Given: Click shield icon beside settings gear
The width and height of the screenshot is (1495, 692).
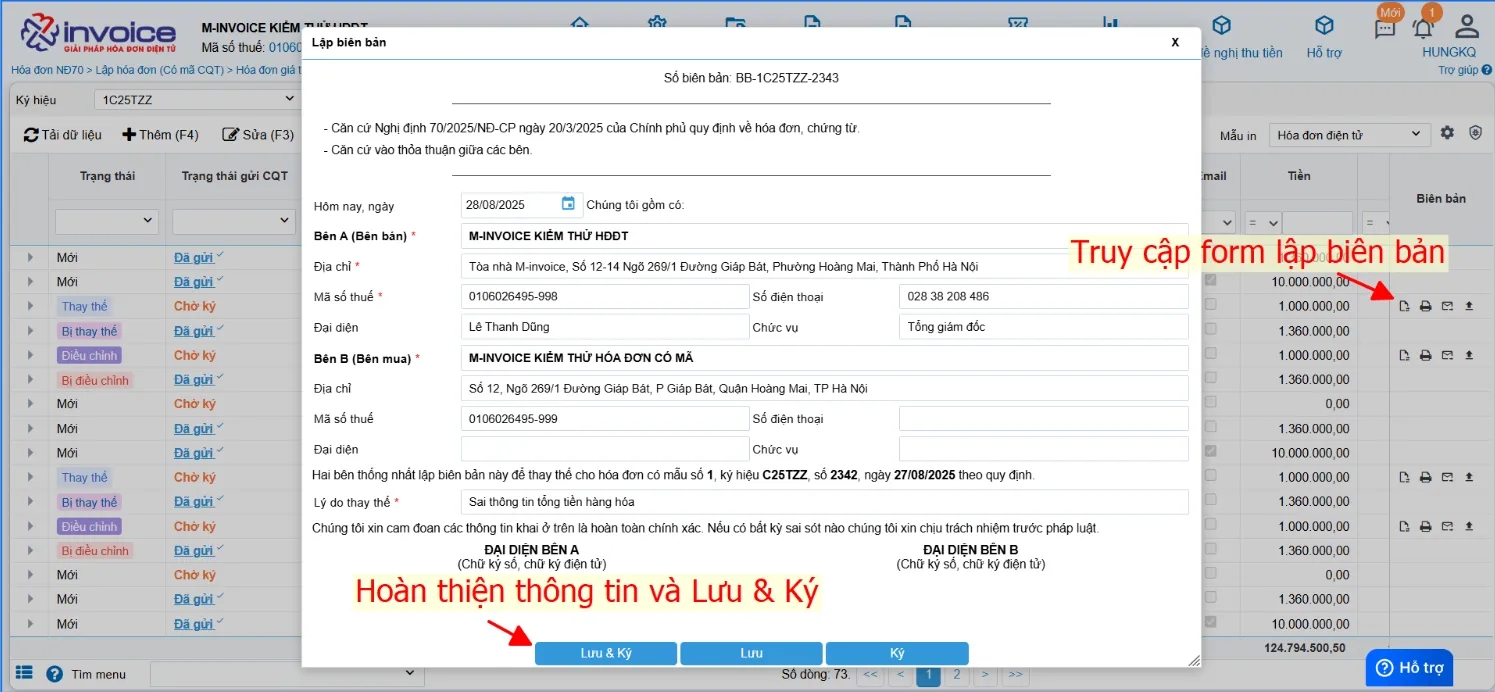Looking at the screenshot, I should pos(1474,133).
